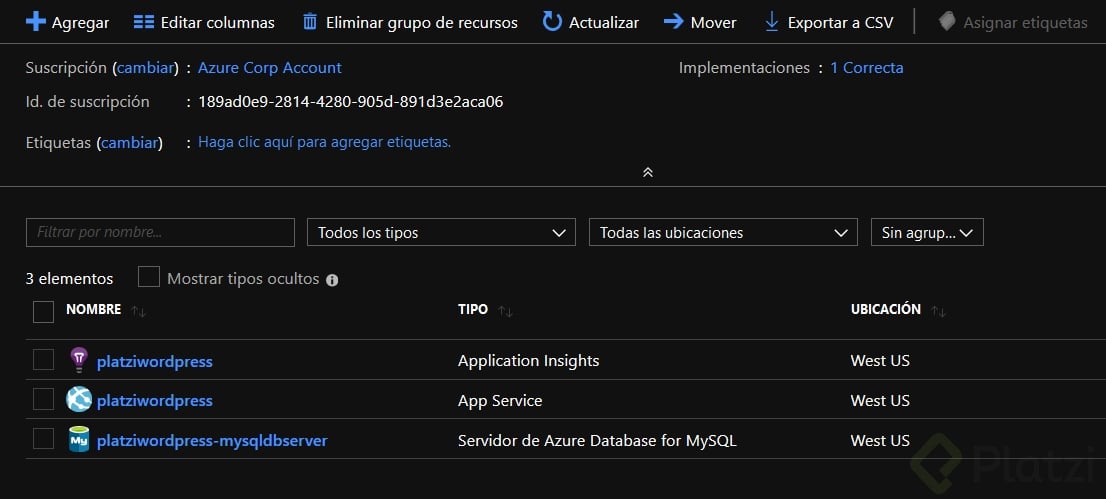Click the Exportar a CSV label

[x=840, y=23]
